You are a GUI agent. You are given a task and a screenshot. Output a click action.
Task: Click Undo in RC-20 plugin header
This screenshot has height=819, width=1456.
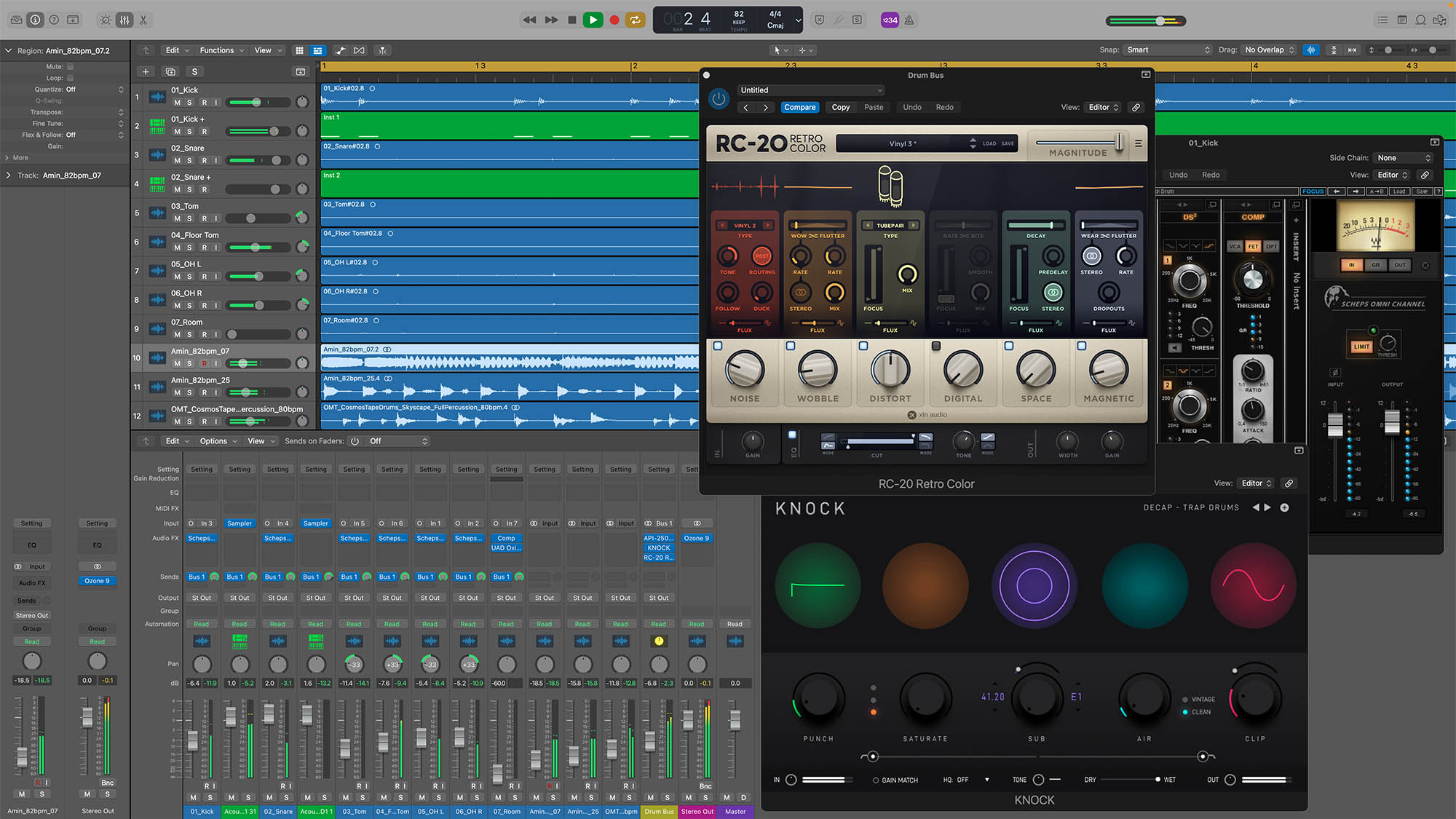(912, 107)
